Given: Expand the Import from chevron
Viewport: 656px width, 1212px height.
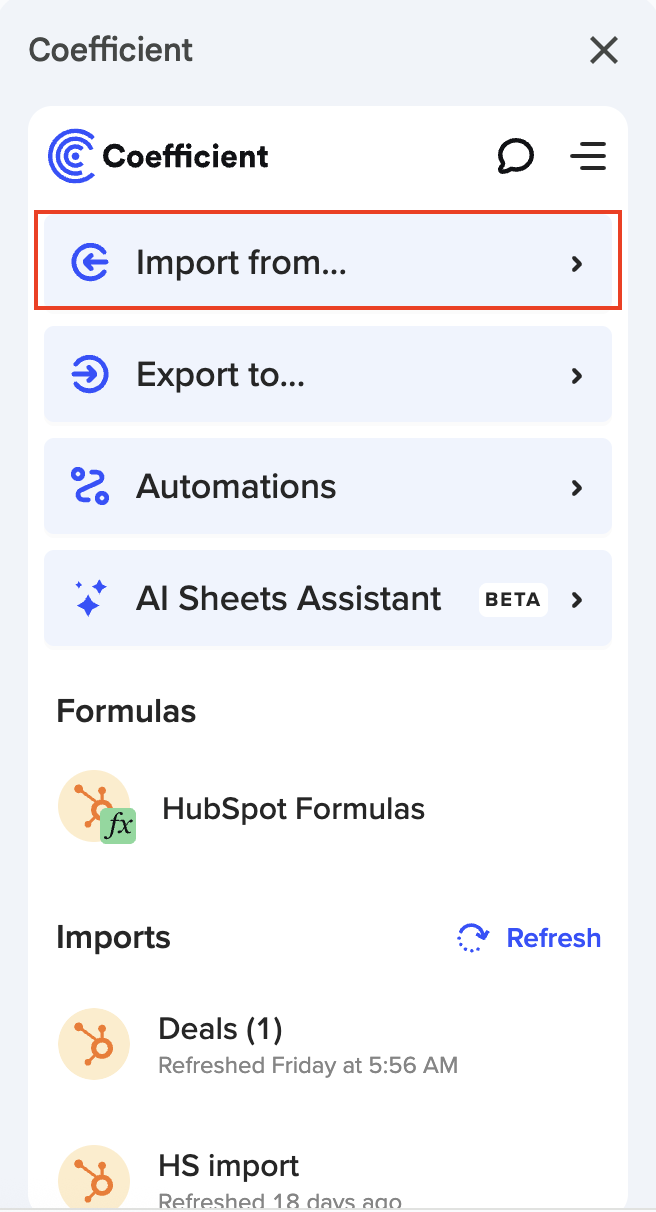Looking at the screenshot, I should click(576, 264).
